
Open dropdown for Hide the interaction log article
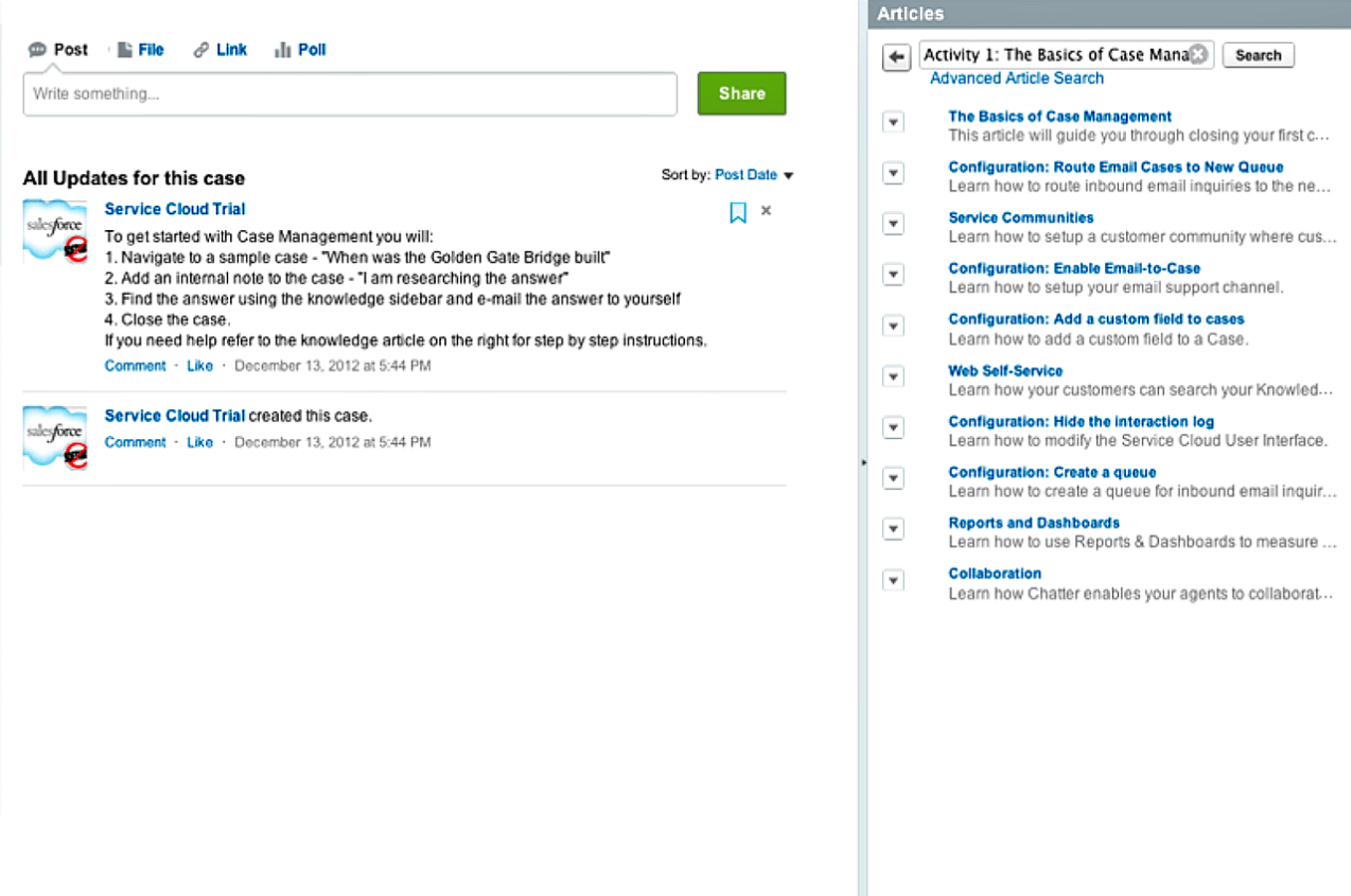point(893,427)
